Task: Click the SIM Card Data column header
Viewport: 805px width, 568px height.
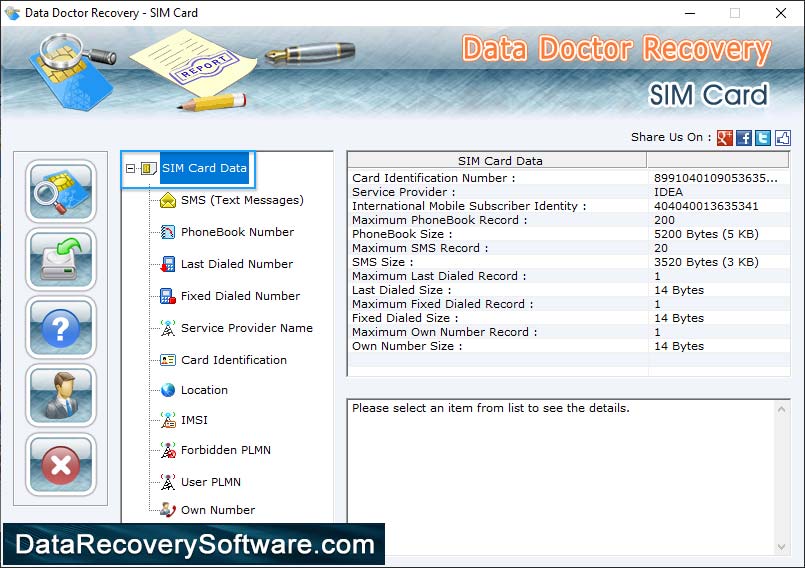Action: (x=497, y=161)
